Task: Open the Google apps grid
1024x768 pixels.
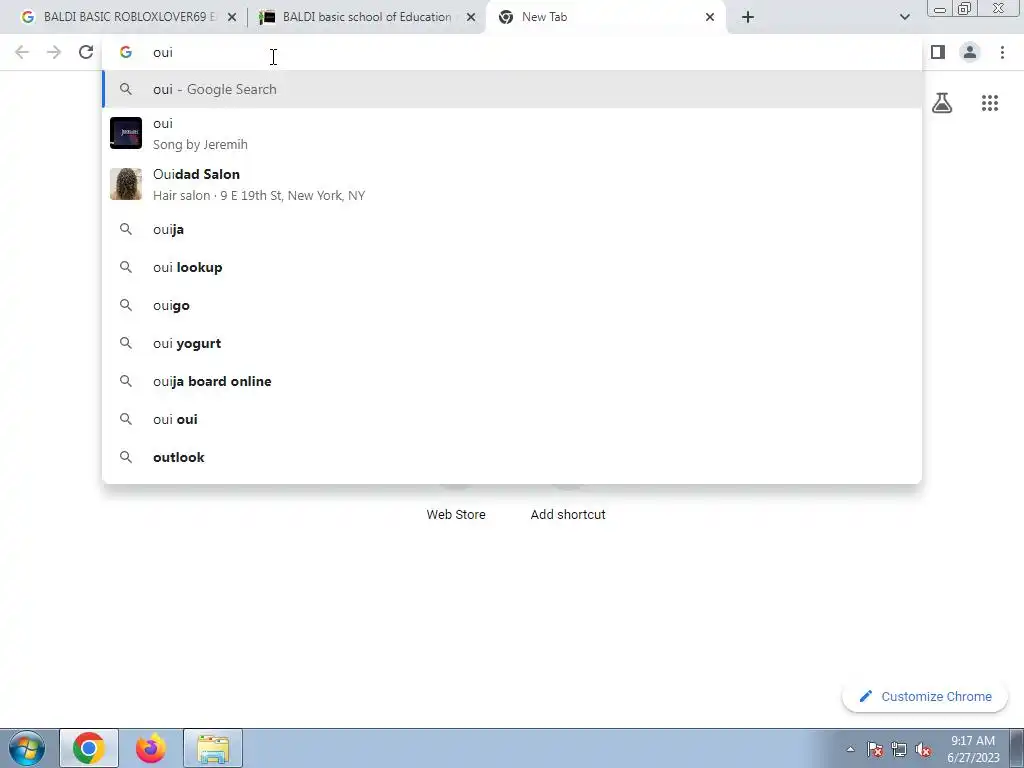Action: click(990, 103)
